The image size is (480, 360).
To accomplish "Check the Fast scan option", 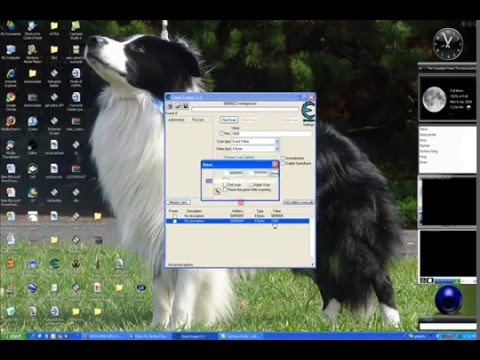I will pyautogui.click(x=225, y=185).
